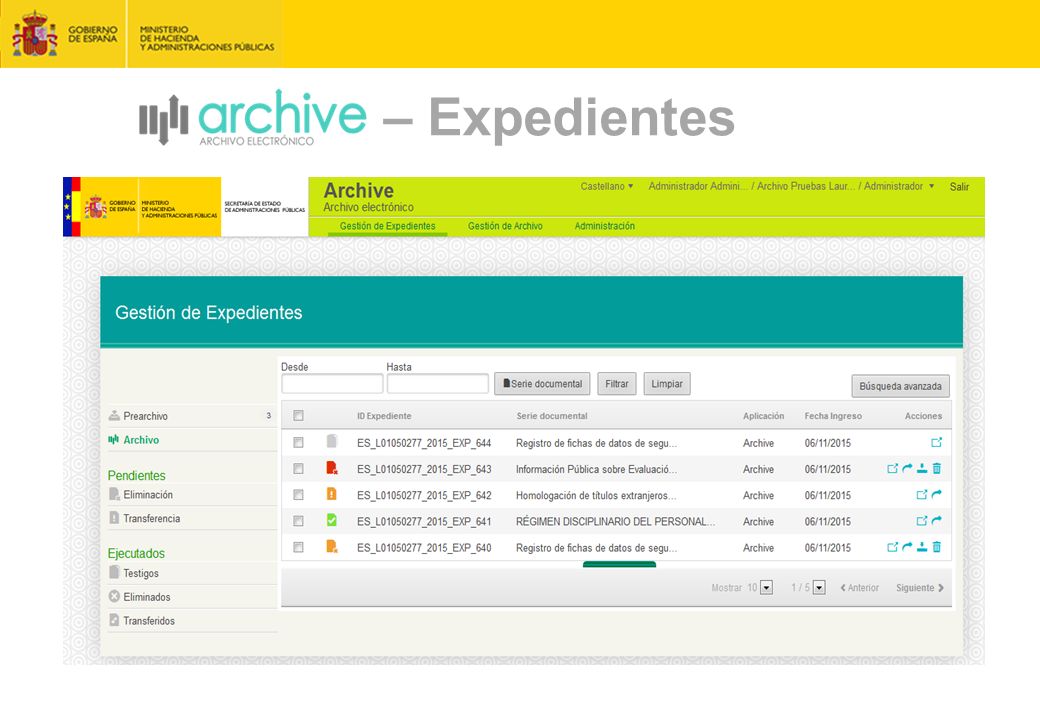Click the transfer arrow icon for EXP_642
The height and width of the screenshot is (720, 1040).
tap(937, 495)
